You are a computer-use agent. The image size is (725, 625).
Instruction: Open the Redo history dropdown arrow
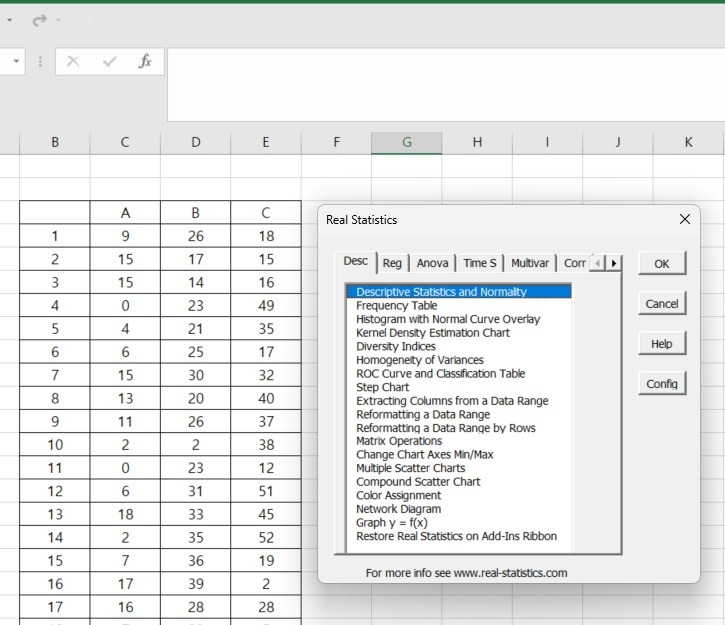point(58,20)
